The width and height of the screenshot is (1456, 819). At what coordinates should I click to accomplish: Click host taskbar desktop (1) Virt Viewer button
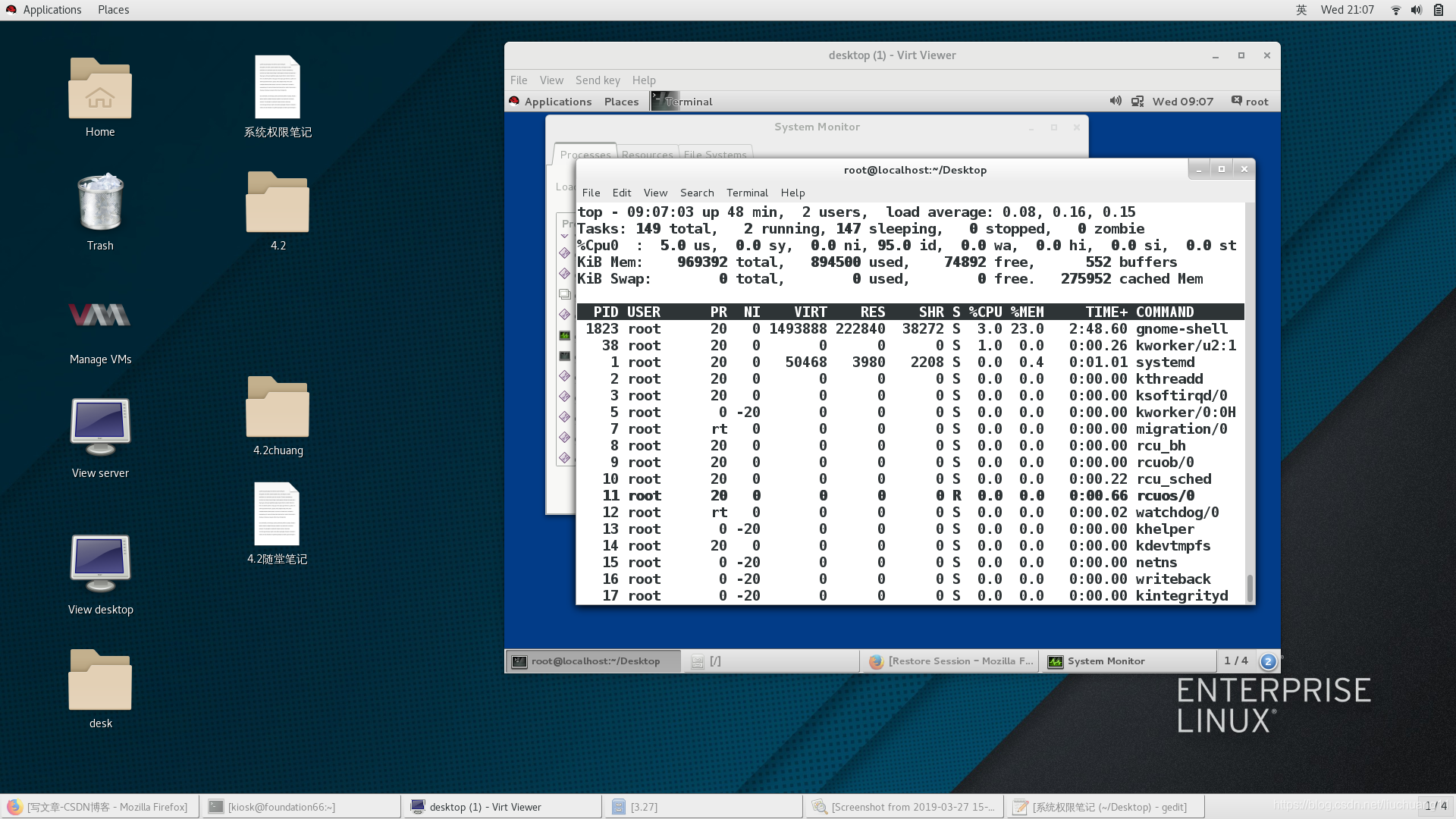[x=502, y=807]
